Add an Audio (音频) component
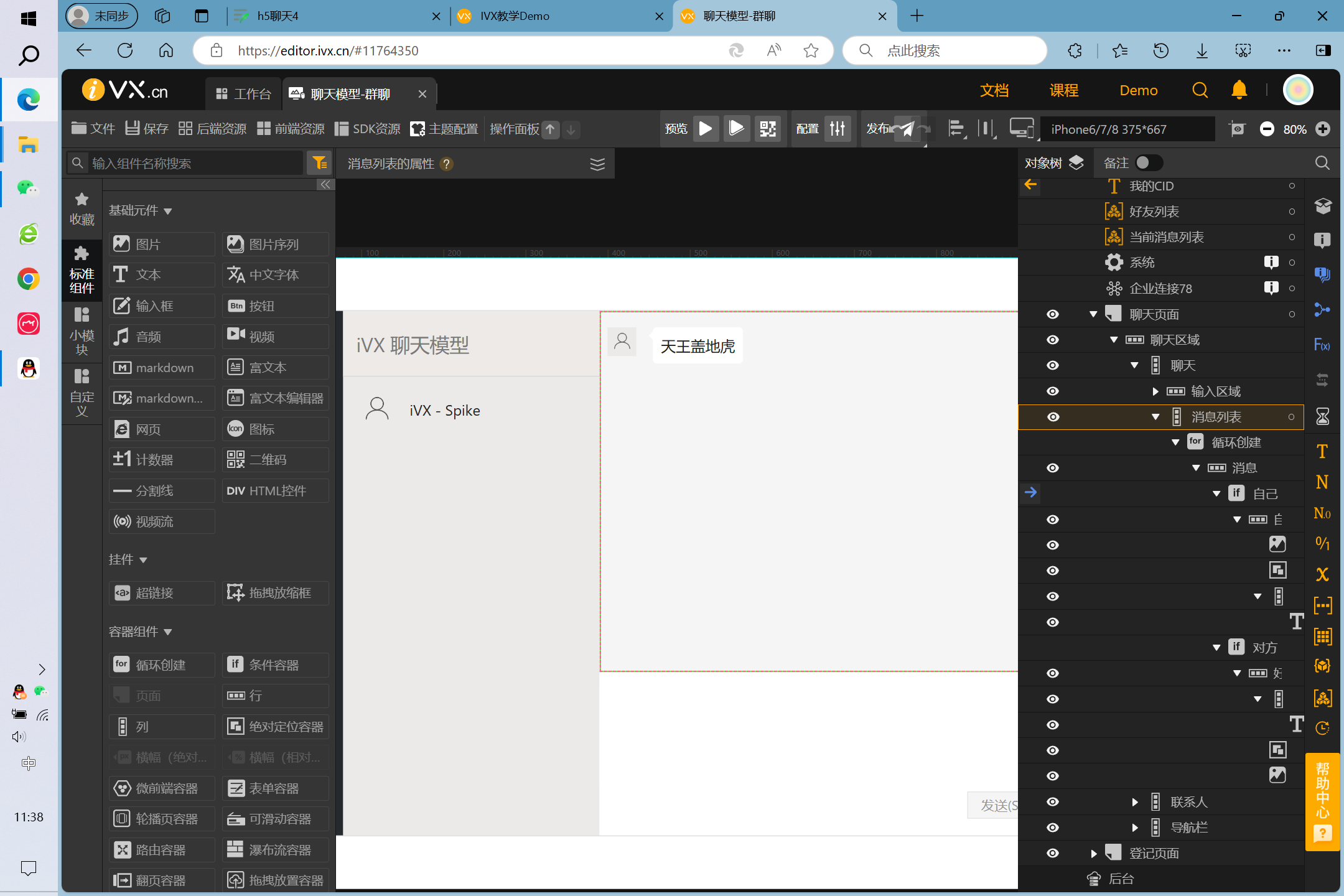 coord(162,336)
